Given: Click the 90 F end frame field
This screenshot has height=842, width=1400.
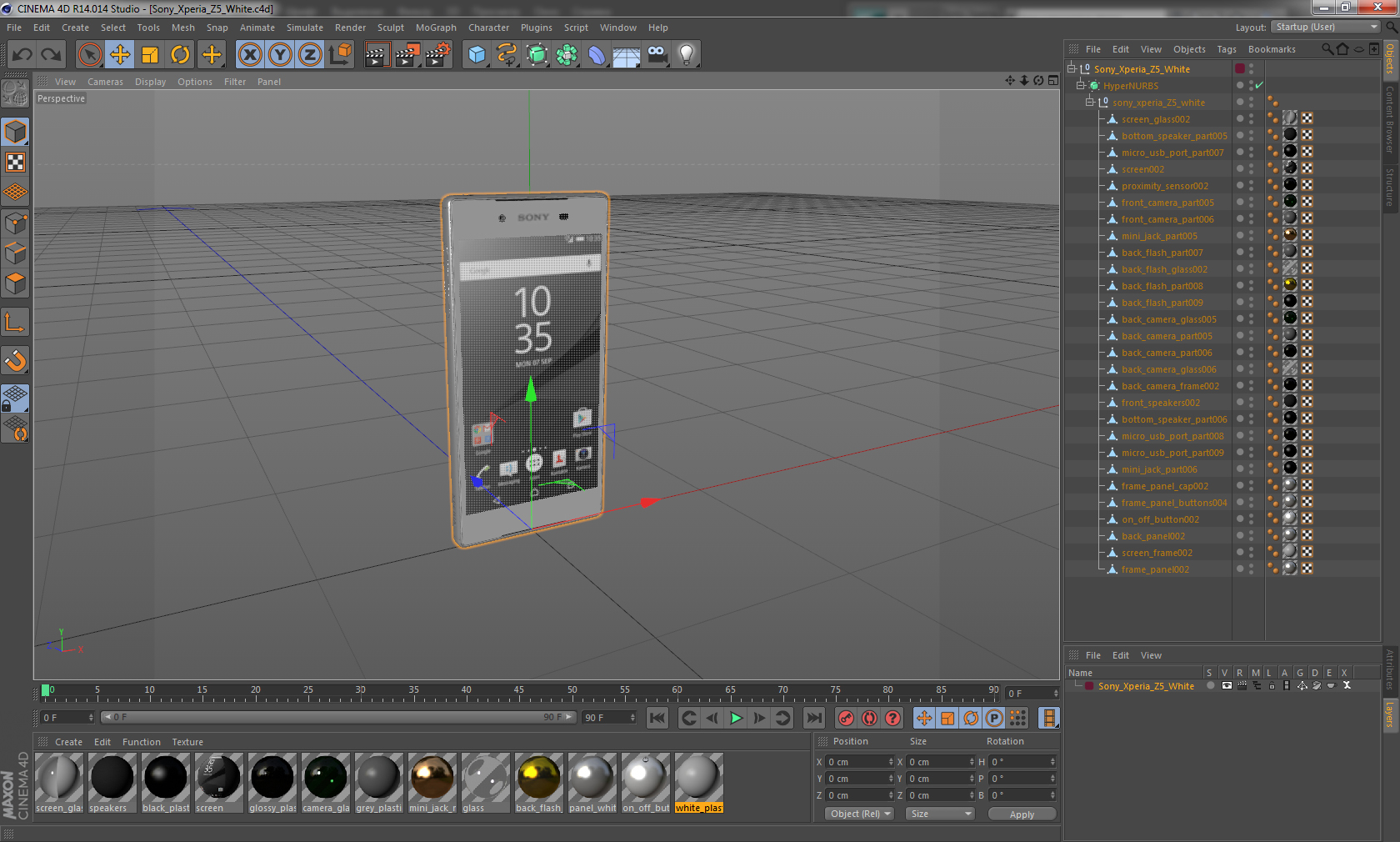Looking at the screenshot, I should click(x=609, y=718).
